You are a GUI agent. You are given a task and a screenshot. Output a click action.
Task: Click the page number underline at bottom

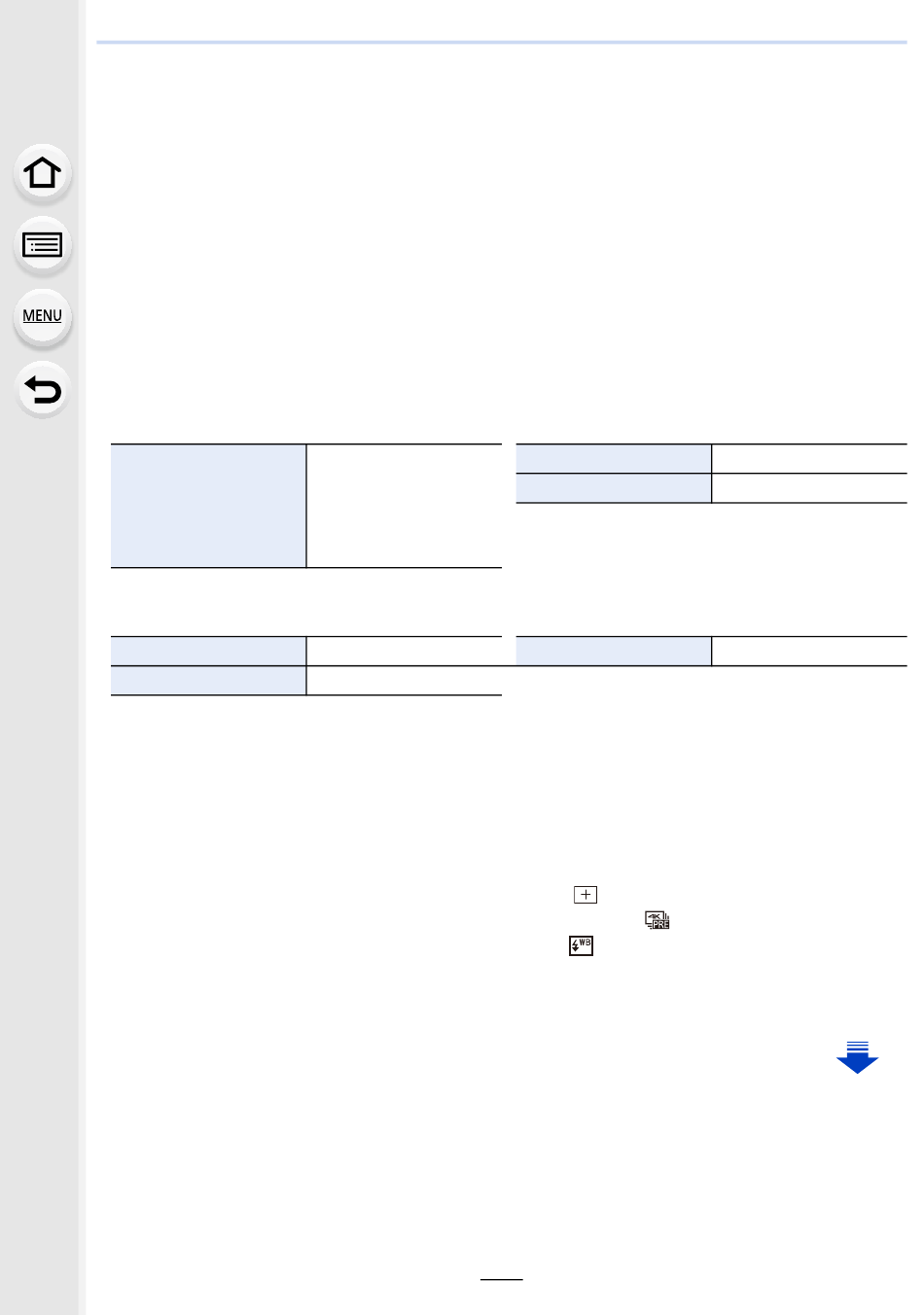[502, 1280]
